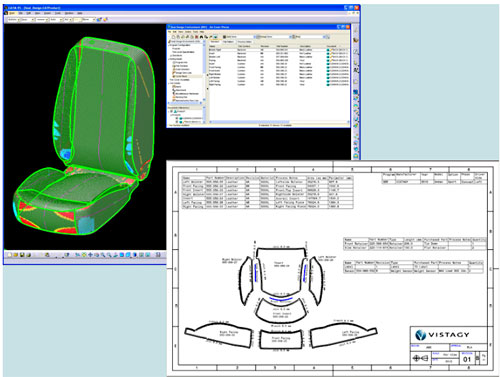Open the Help menu in CATIA menu bar
The height and width of the screenshot is (377, 500).
click(80, 13)
